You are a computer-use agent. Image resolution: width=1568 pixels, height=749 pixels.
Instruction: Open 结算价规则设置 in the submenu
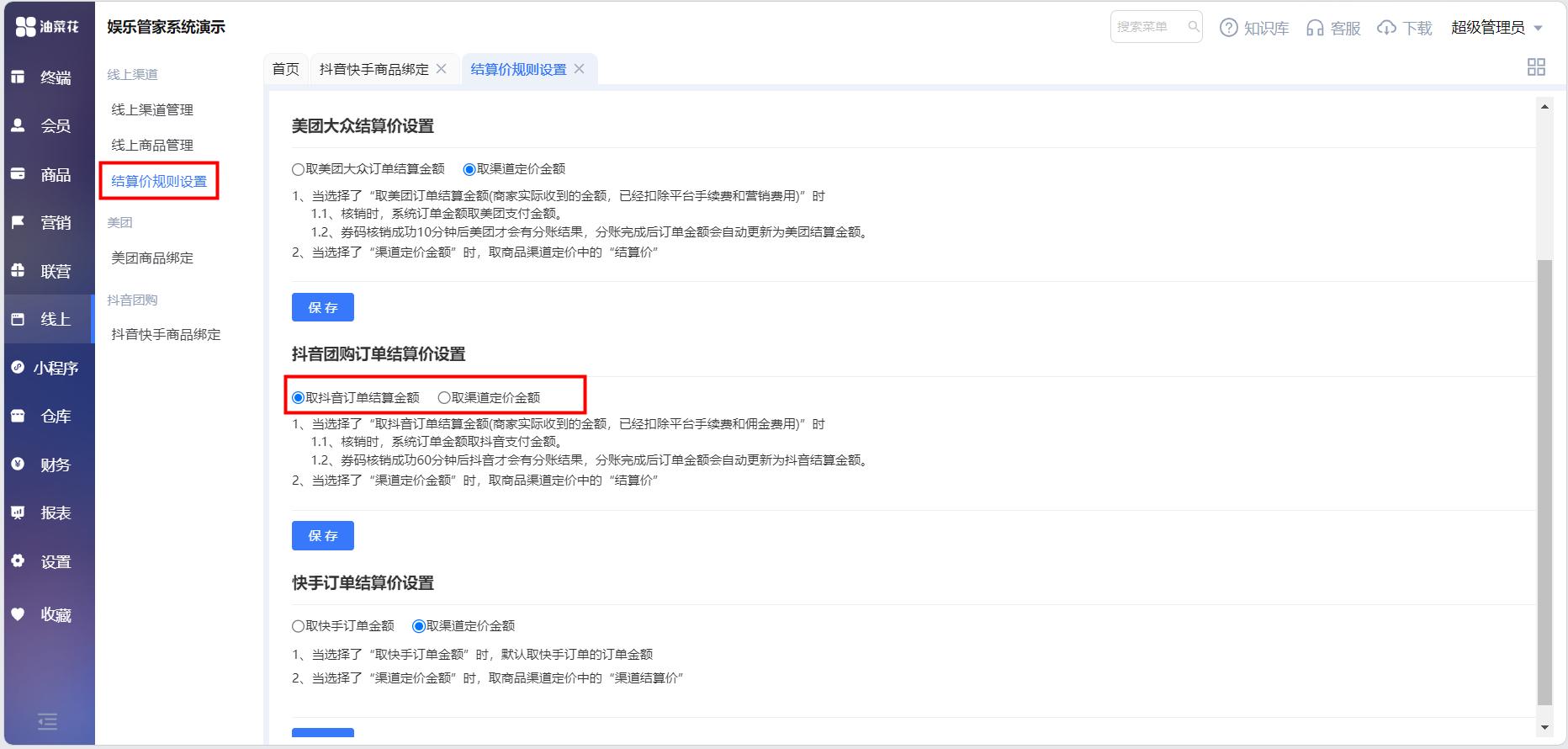pos(159,181)
